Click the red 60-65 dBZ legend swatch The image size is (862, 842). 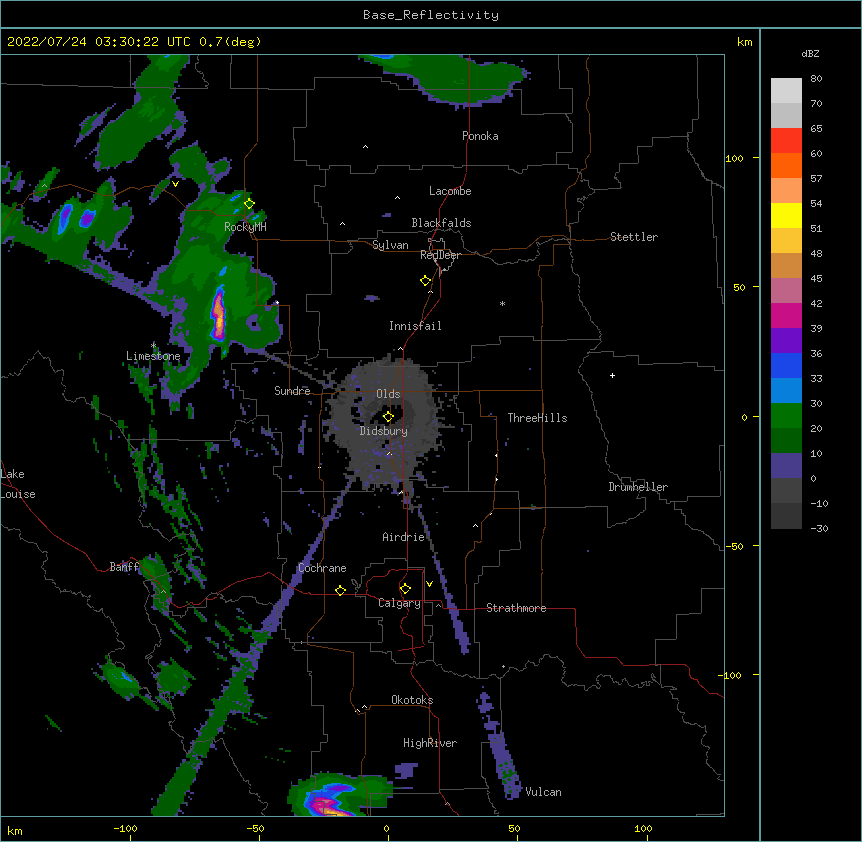786,141
